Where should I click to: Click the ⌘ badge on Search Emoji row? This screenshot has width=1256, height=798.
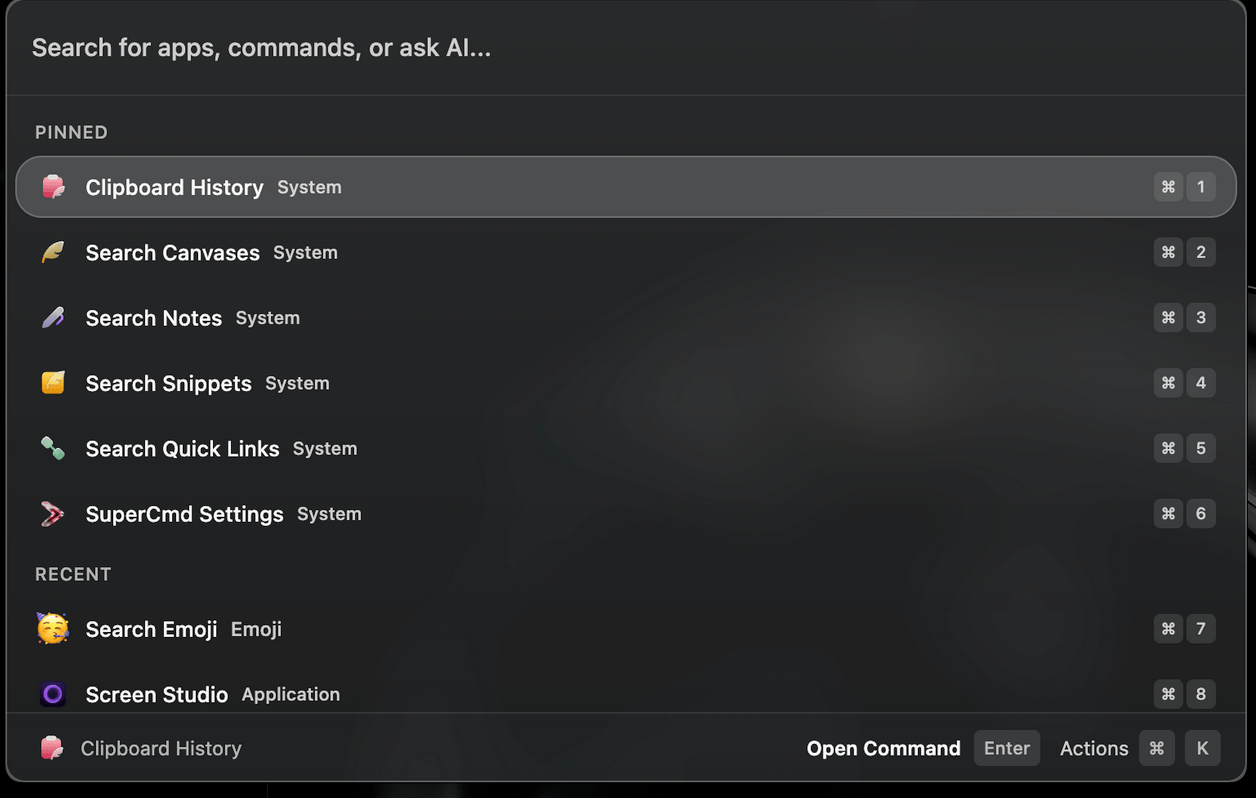coord(1168,629)
